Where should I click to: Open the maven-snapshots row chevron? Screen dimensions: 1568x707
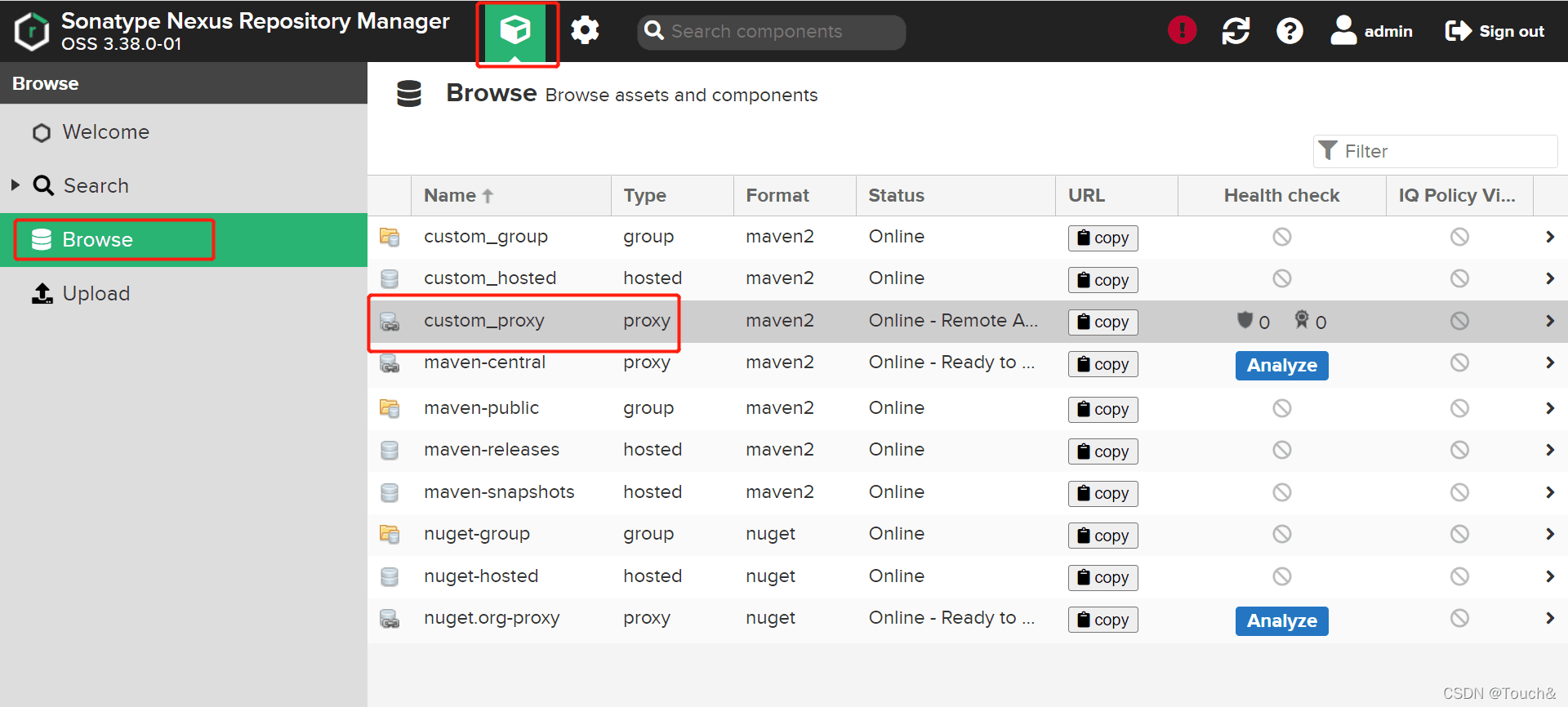click(x=1549, y=492)
